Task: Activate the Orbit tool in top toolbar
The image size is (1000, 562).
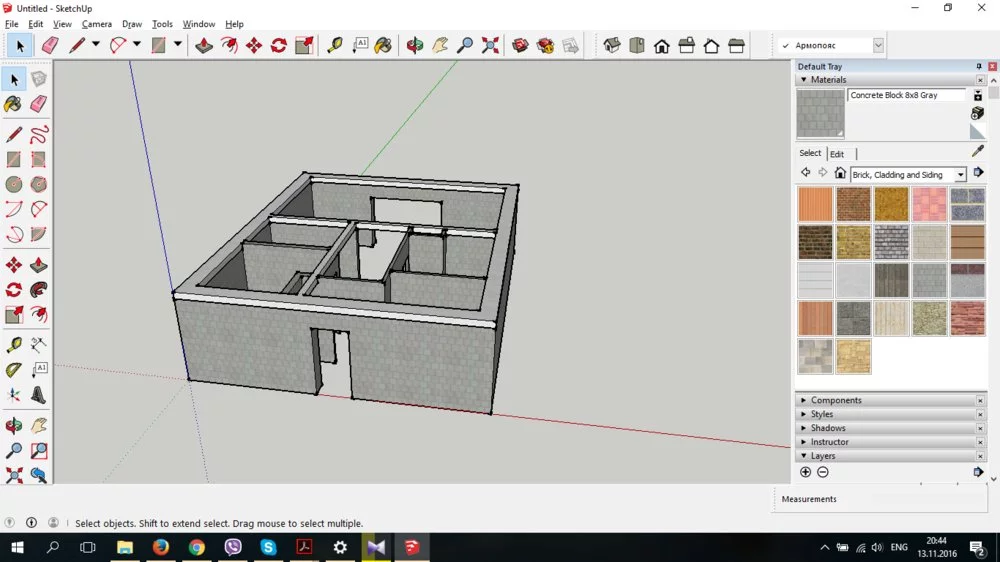Action: click(414, 45)
